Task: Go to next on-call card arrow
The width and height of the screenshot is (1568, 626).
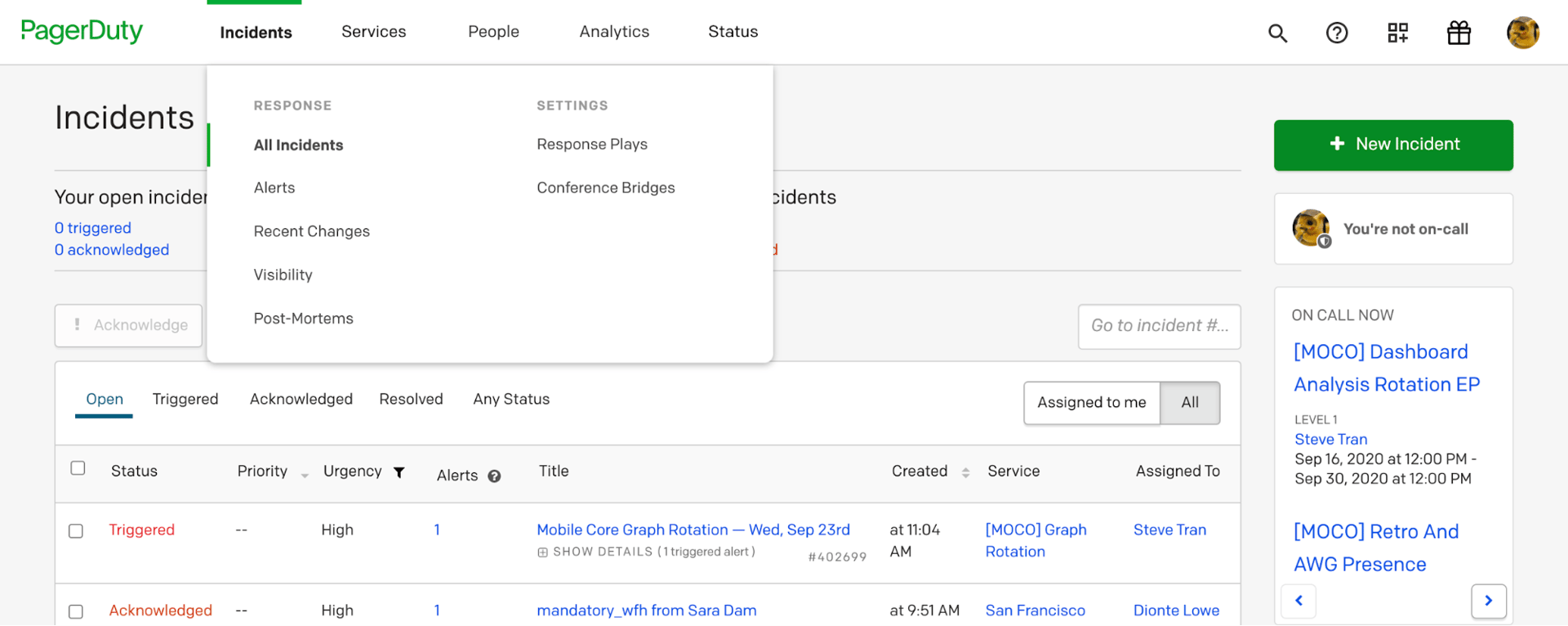Action: pyautogui.click(x=1488, y=601)
